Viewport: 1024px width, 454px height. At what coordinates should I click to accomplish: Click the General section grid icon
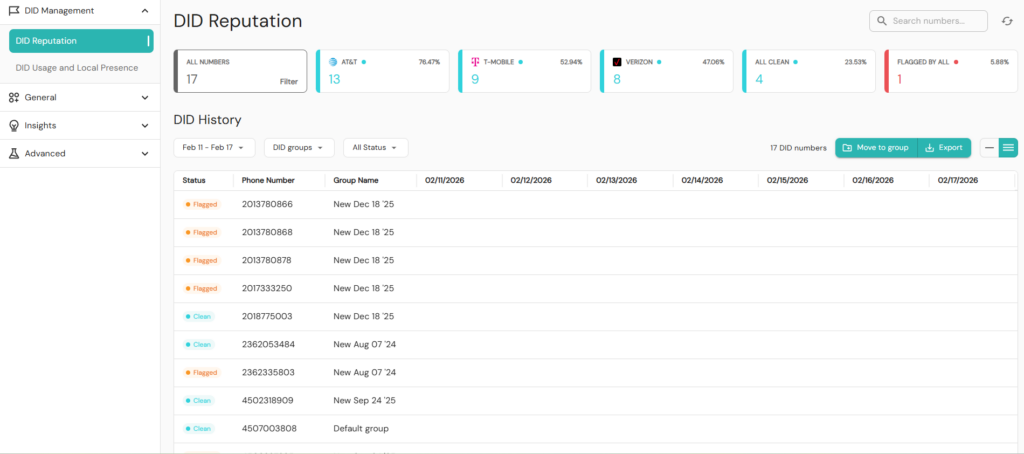point(14,97)
